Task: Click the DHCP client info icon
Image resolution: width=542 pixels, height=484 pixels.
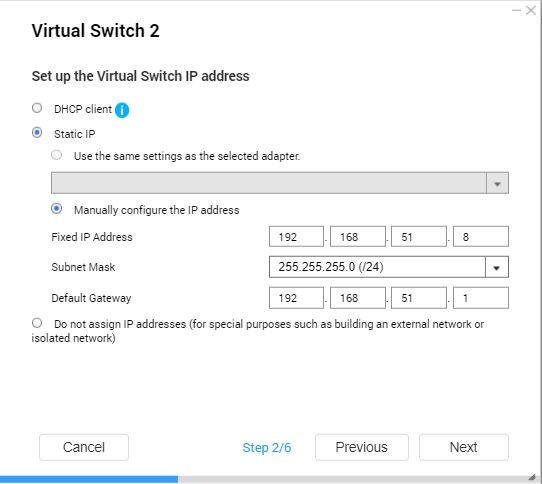Action: click(122, 110)
